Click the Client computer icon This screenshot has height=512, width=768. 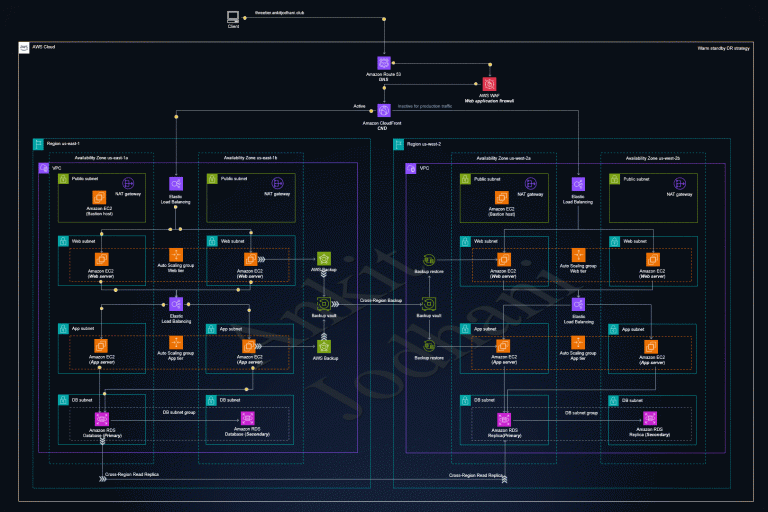coord(233,17)
